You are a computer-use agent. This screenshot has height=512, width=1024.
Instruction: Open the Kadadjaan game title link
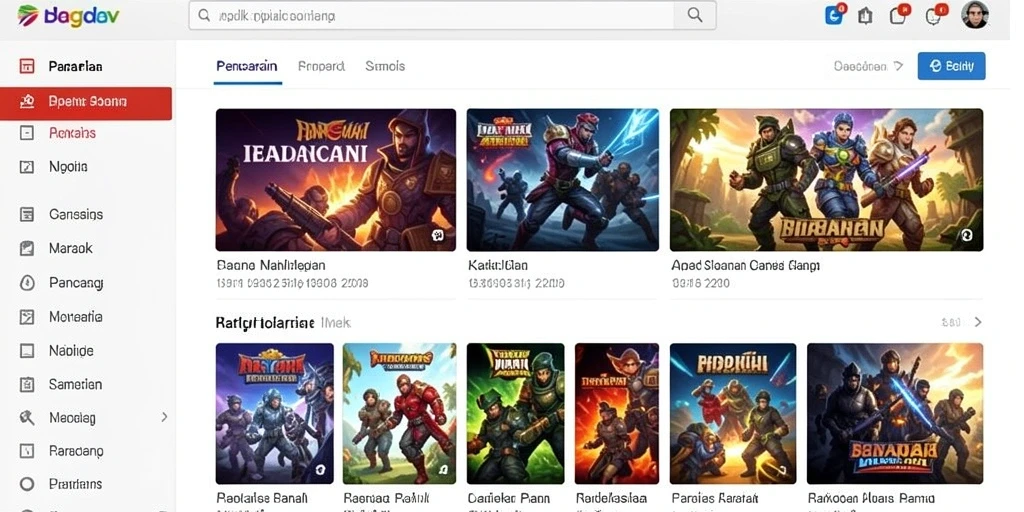click(498, 266)
